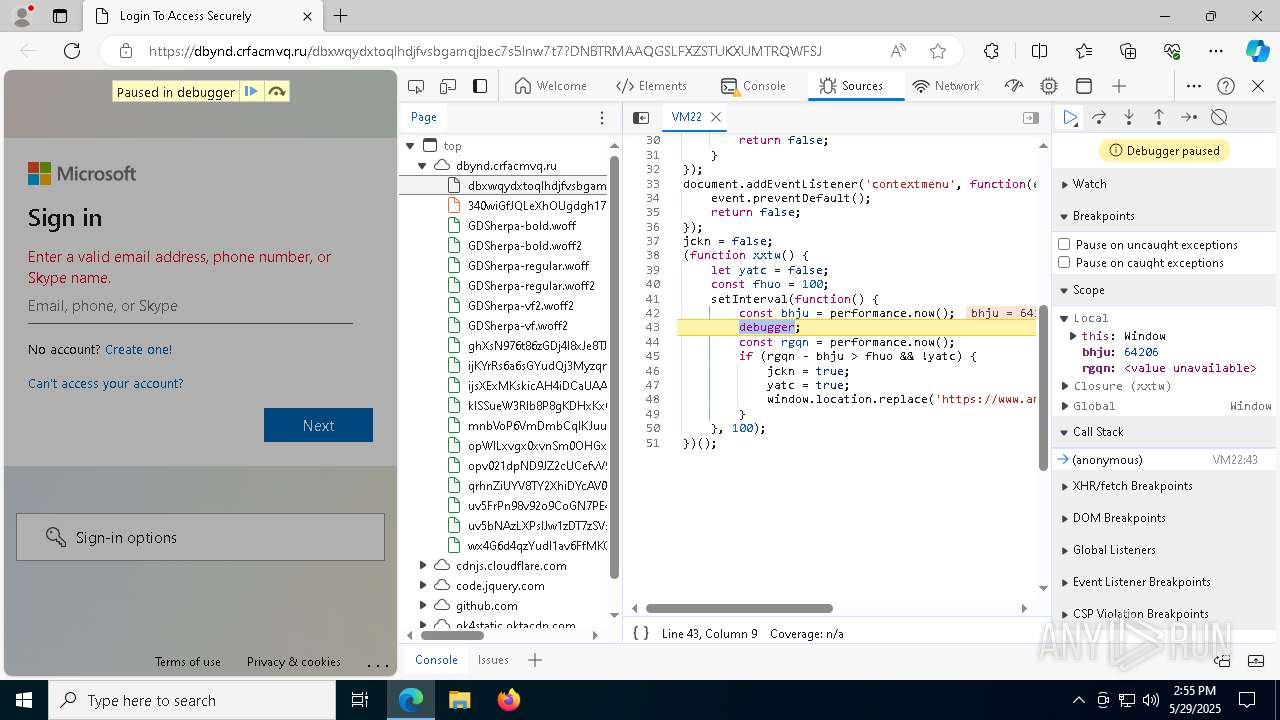Deactivate breakpoints icon
1280x720 pixels.
(x=1219, y=118)
